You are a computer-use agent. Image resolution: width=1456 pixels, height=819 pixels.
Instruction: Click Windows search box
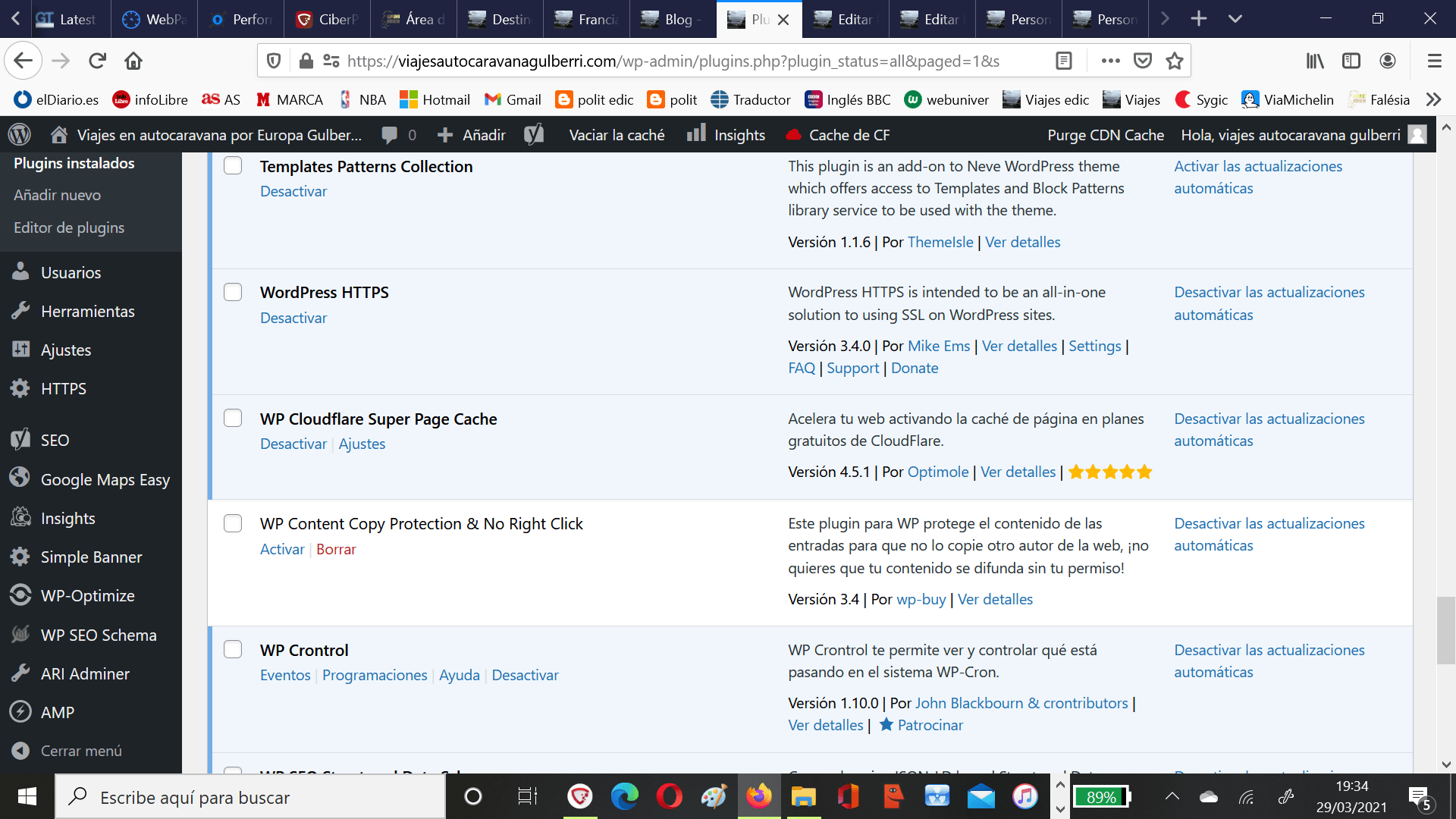[250, 797]
